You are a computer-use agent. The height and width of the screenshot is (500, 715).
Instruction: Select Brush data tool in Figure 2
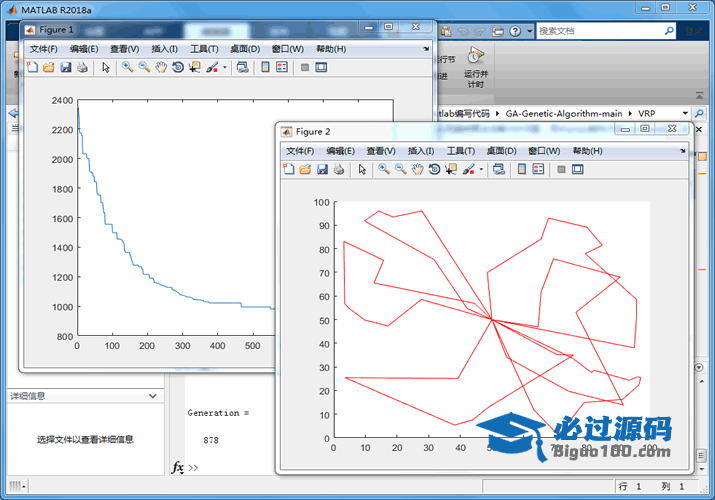point(468,170)
